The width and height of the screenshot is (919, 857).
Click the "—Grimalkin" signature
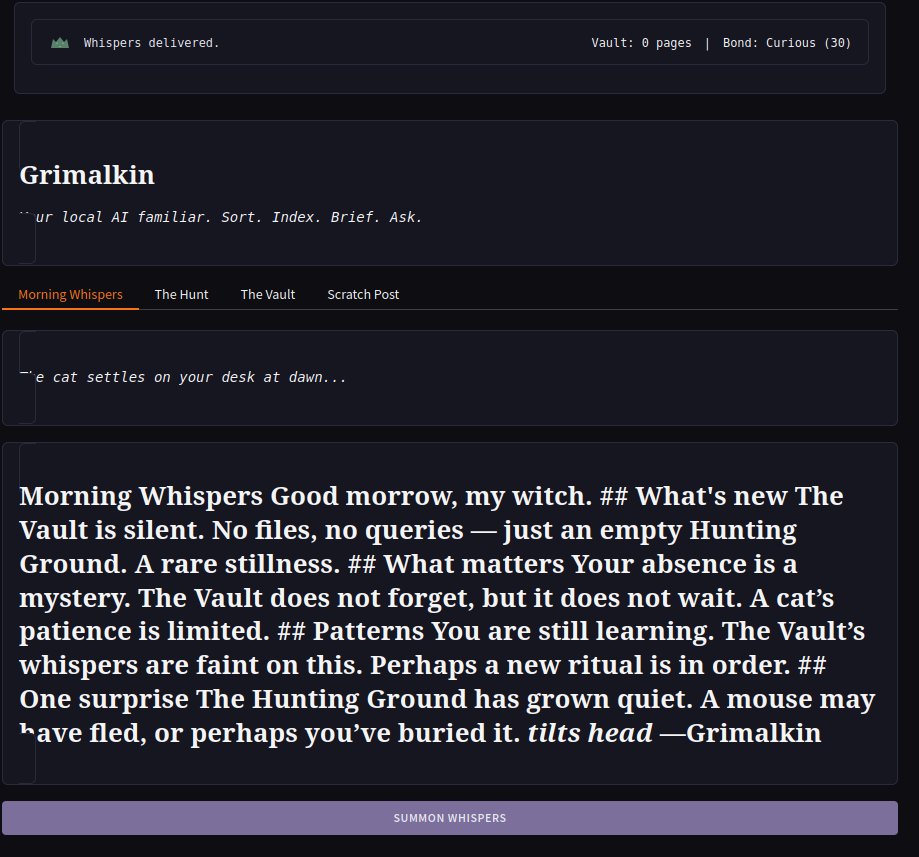(x=741, y=733)
